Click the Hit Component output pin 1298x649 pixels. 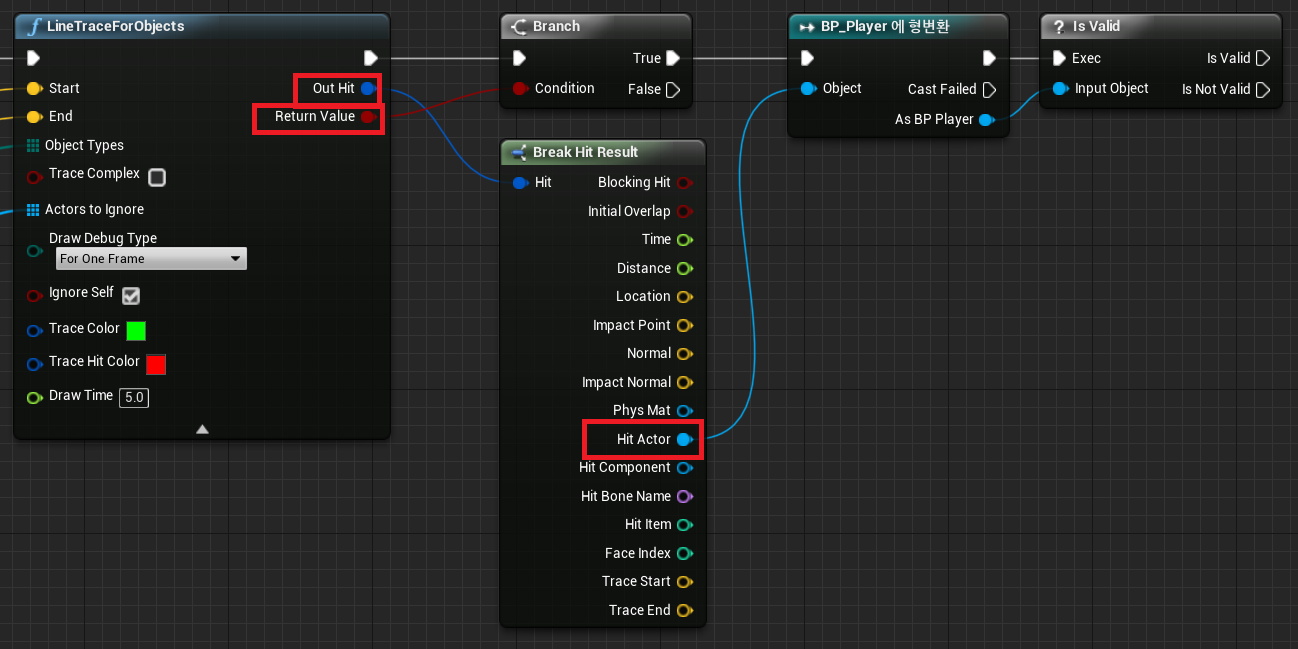point(685,468)
